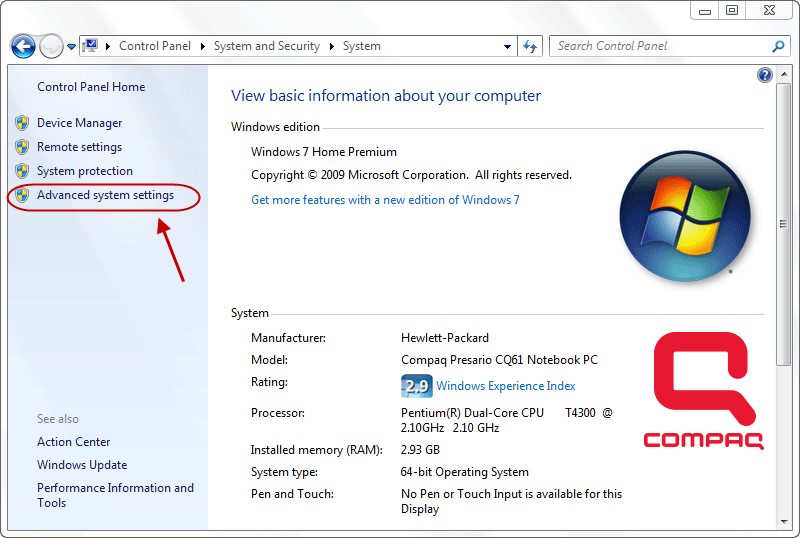Click the Refresh button beside address bar
Image resolution: width=800 pixels, height=538 pixels.
click(x=530, y=46)
